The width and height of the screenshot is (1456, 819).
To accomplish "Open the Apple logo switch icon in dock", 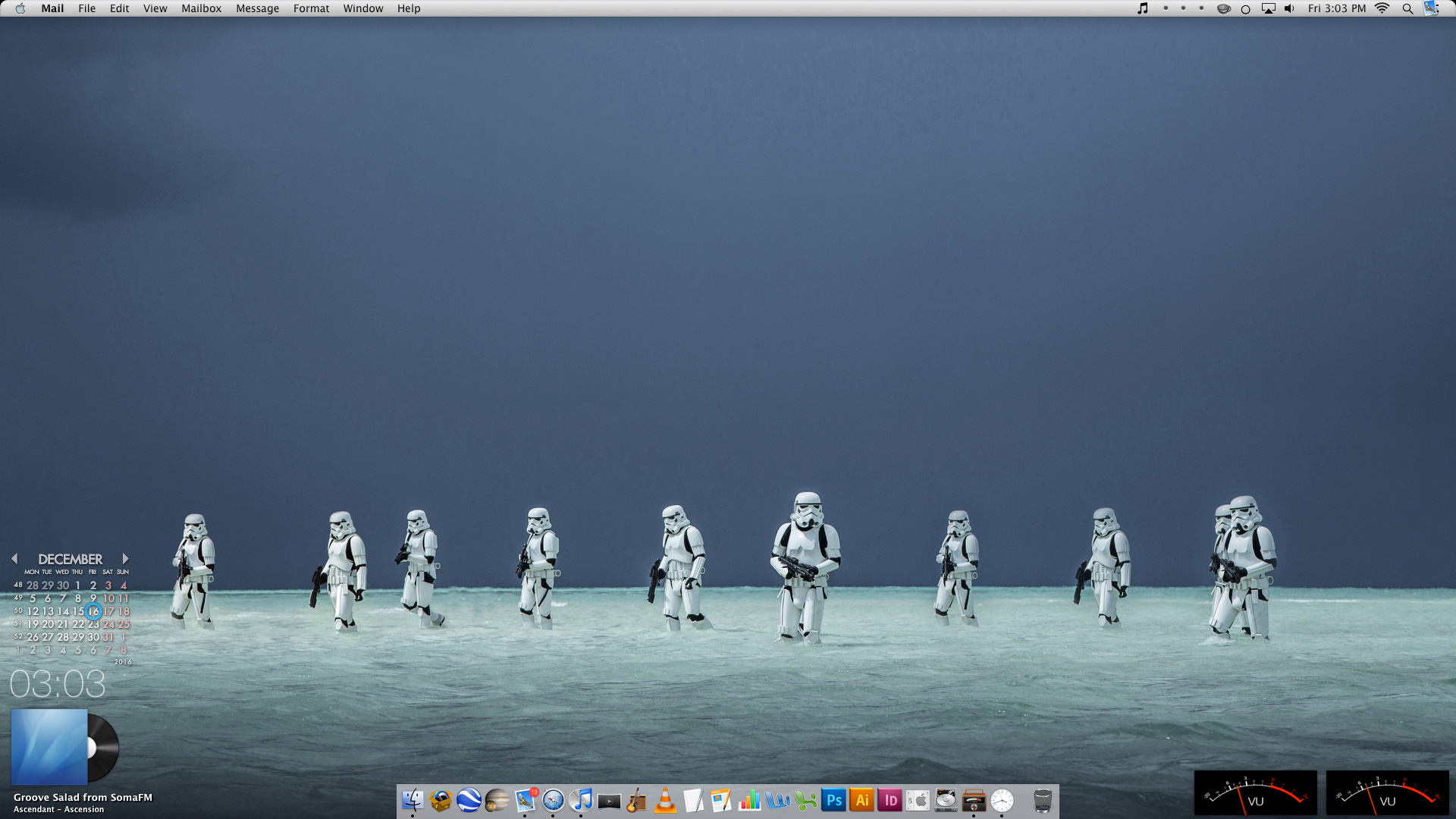I will [x=918, y=800].
